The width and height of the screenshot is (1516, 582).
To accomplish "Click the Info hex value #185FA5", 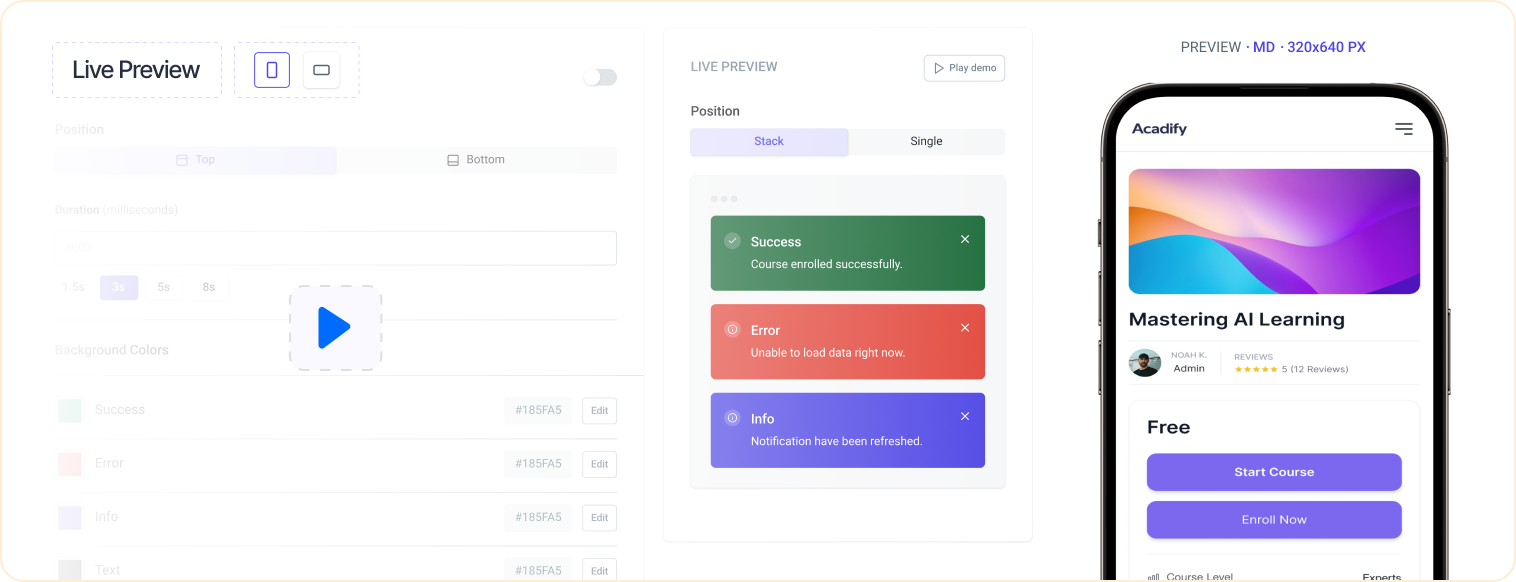I will pos(538,517).
